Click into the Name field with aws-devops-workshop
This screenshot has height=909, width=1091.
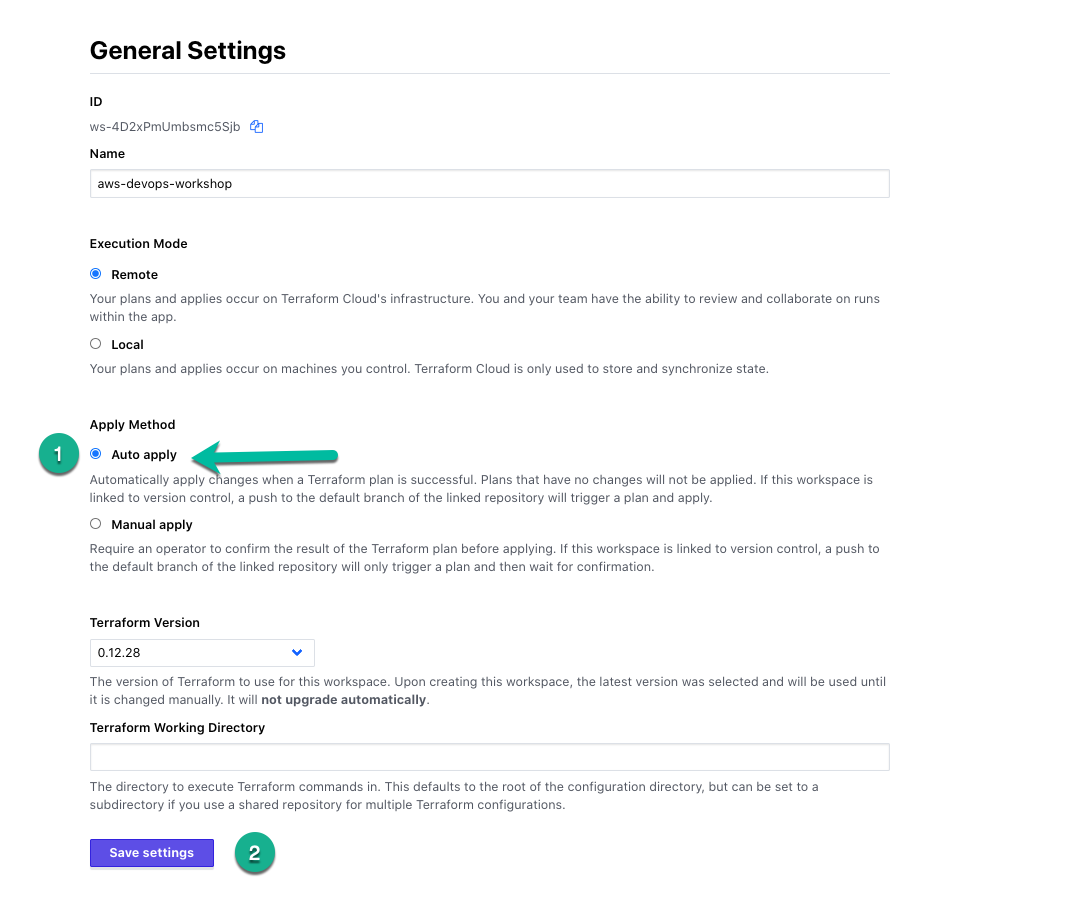click(x=489, y=184)
